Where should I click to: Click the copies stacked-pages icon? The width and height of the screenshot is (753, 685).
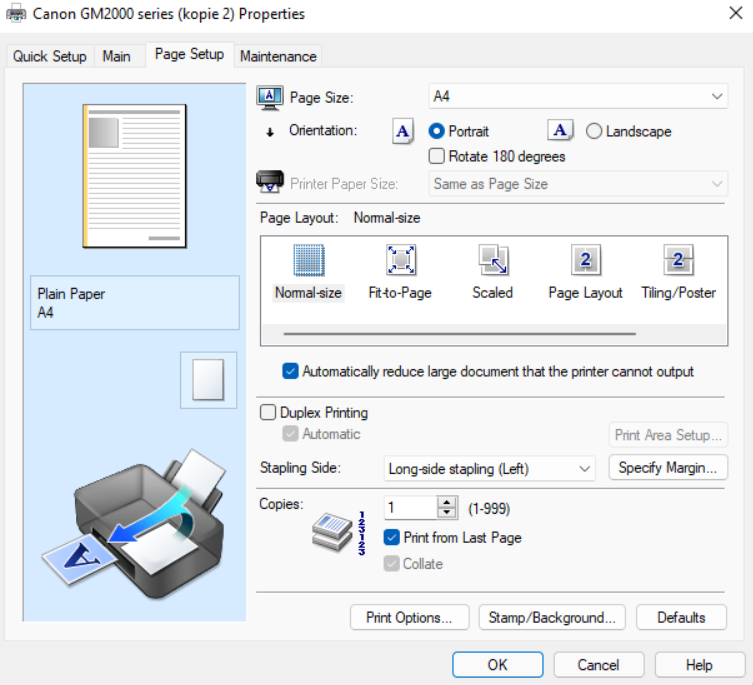[332, 532]
